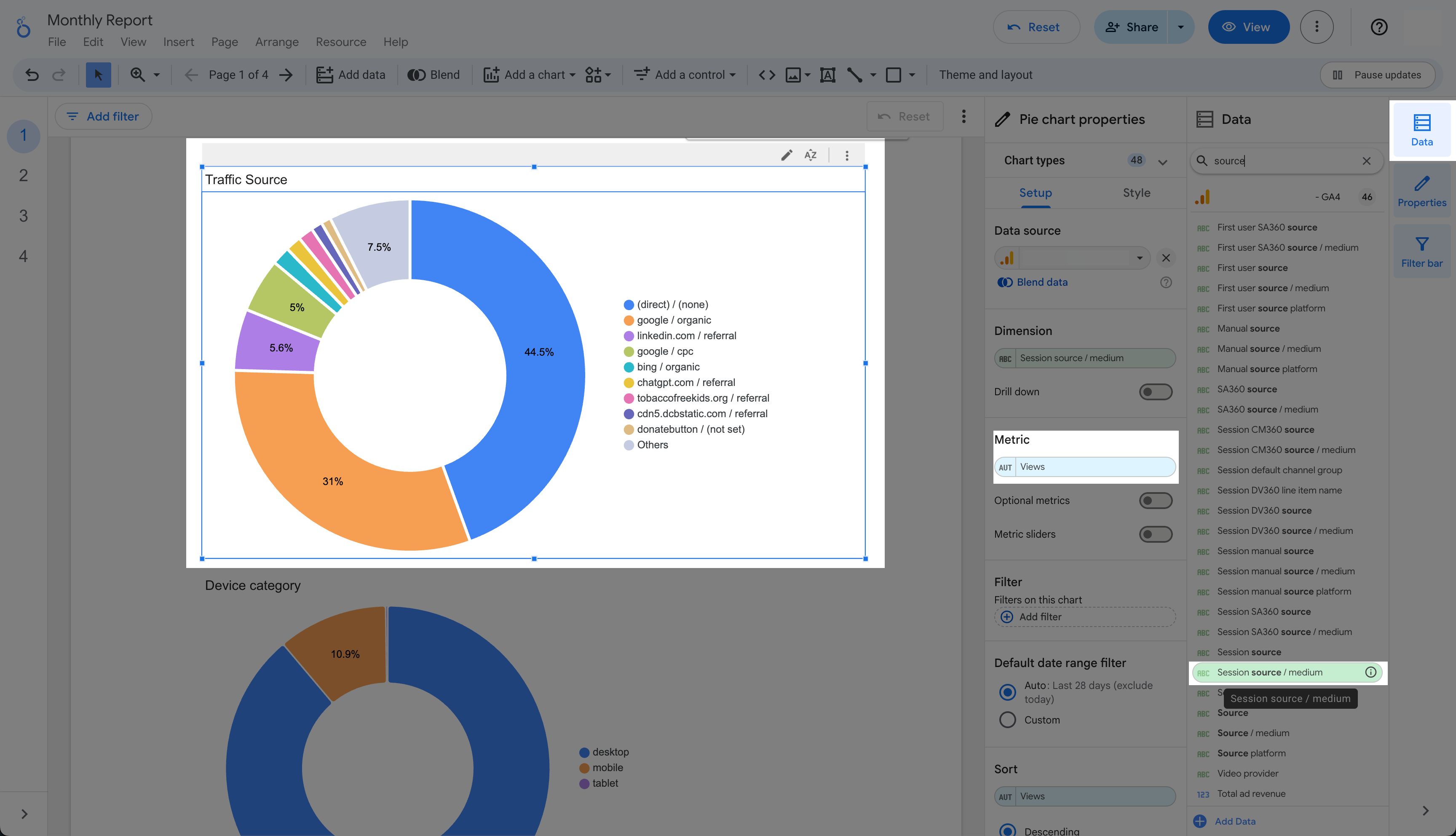Viewport: 1456px width, 836px height.
Task: Open the Filter bar panel icon
Action: [x=1421, y=251]
